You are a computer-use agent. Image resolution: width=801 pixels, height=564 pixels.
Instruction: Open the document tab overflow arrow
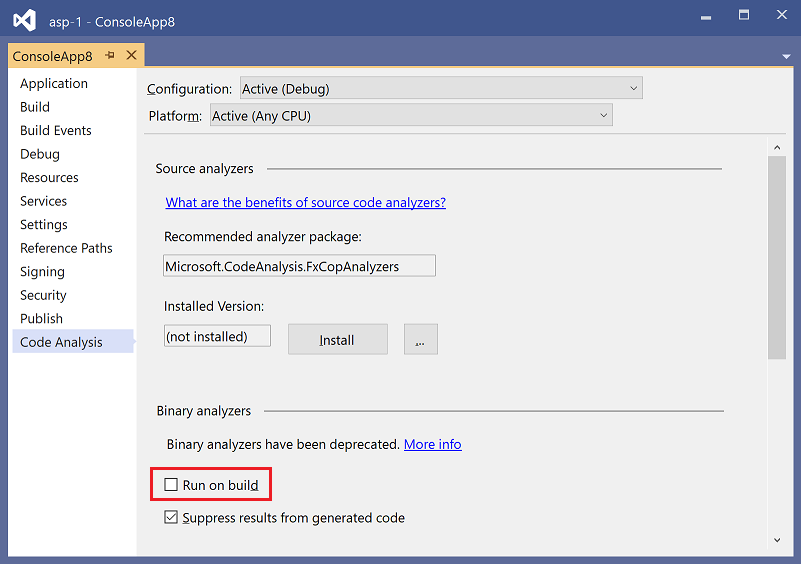tap(786, 57)
